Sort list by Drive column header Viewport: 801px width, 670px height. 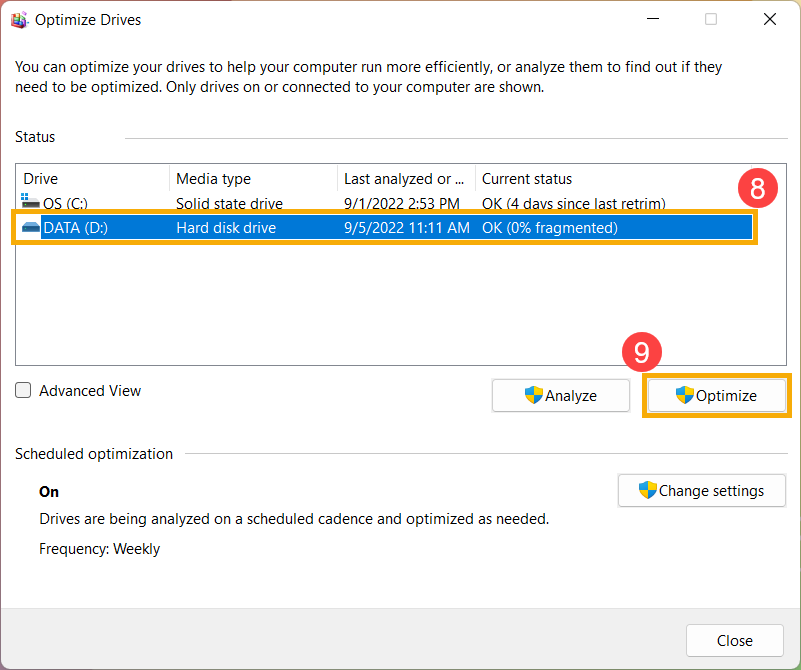tap(92, 179)
